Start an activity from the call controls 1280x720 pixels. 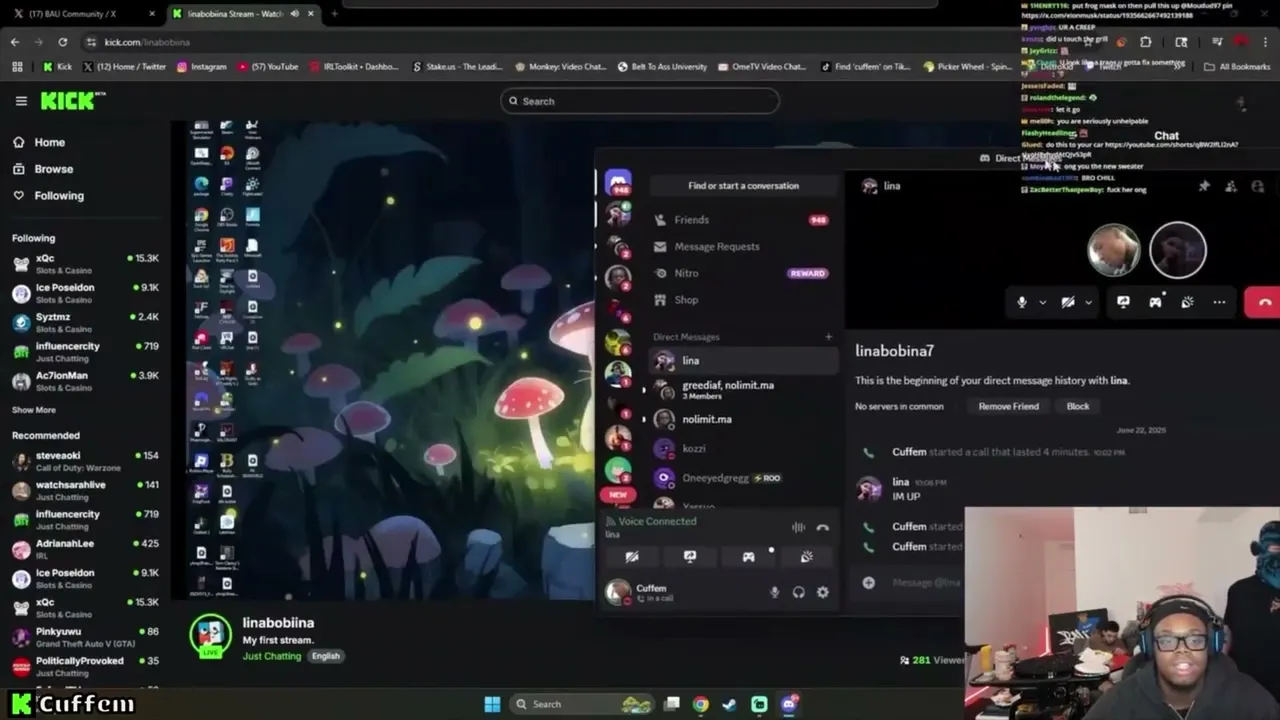pos(1155,302)
